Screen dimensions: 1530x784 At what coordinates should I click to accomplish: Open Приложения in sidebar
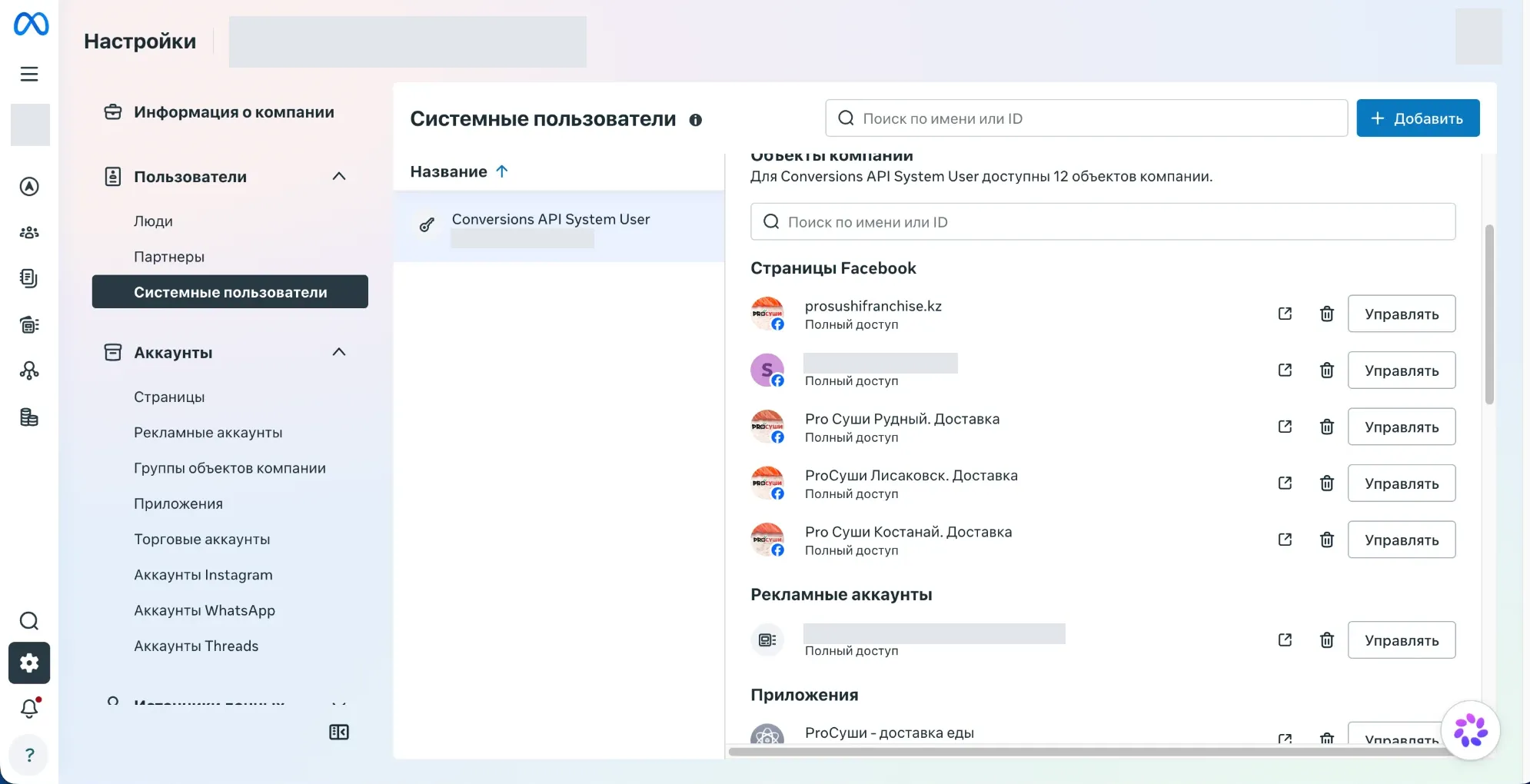tap(178, 503)
